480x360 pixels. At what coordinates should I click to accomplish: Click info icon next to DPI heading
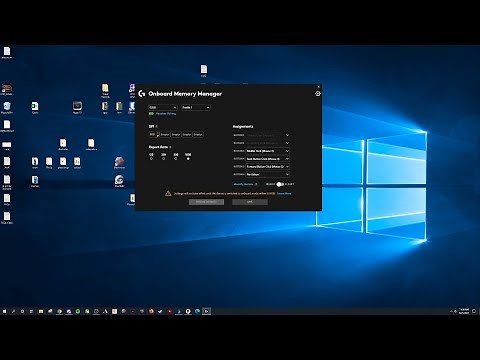point(157,127)
